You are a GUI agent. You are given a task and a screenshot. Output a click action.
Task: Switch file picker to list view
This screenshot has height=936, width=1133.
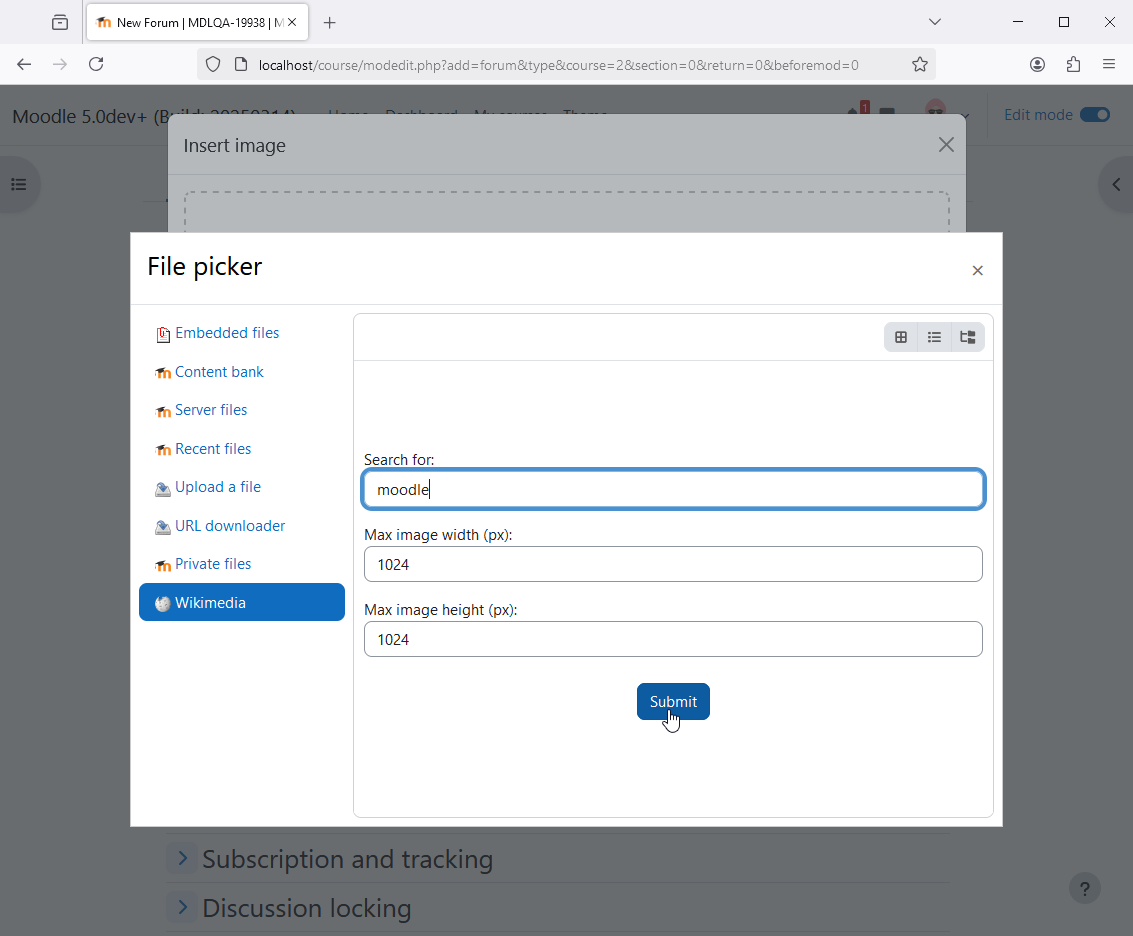tap(934, 337)
